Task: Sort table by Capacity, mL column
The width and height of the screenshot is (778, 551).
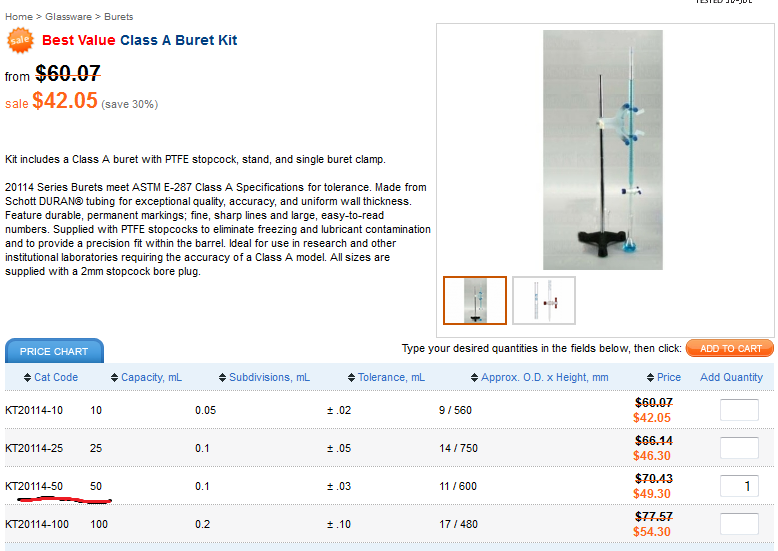Action: (151, 378)
